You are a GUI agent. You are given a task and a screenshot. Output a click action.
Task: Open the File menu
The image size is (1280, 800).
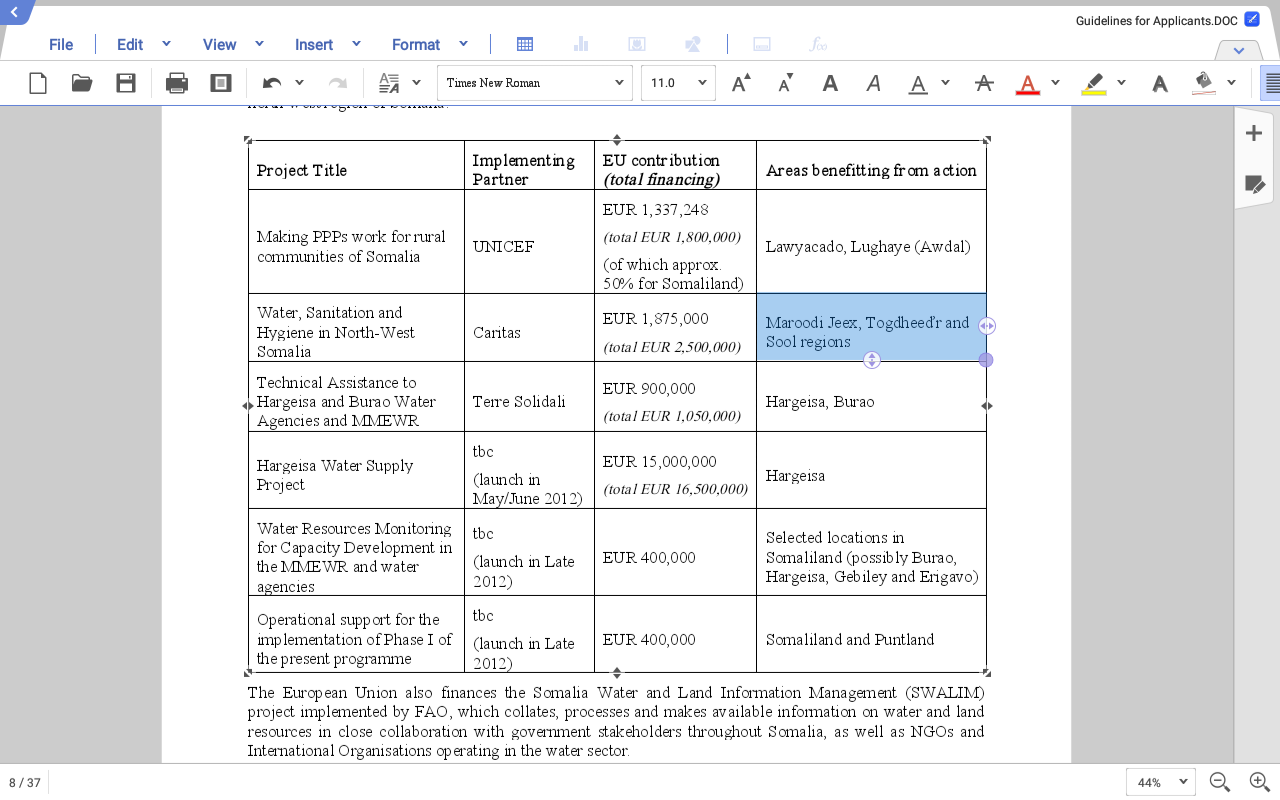click(61, 44)
